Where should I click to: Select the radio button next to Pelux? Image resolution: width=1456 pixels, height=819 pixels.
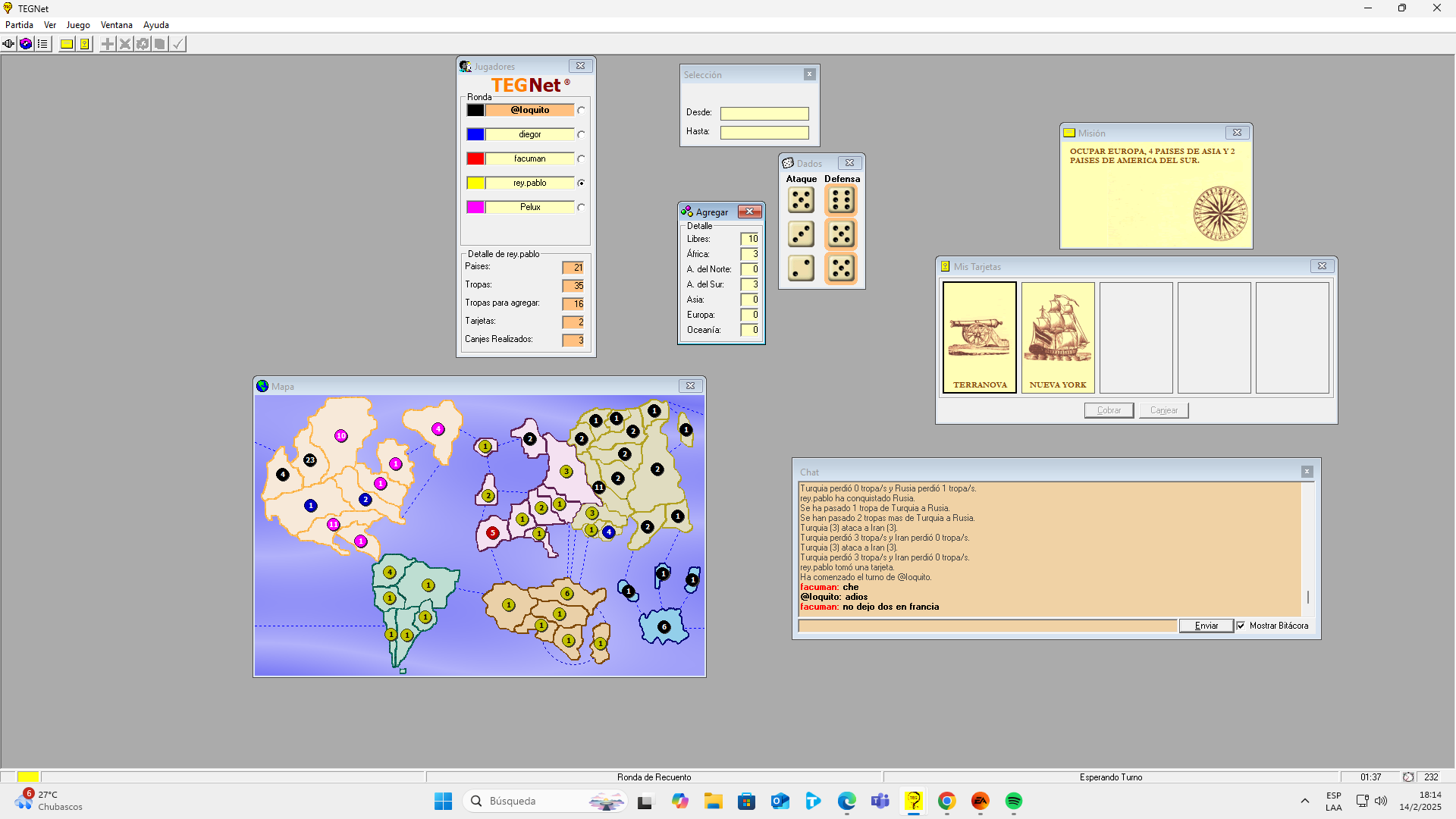tap(581, 208)
